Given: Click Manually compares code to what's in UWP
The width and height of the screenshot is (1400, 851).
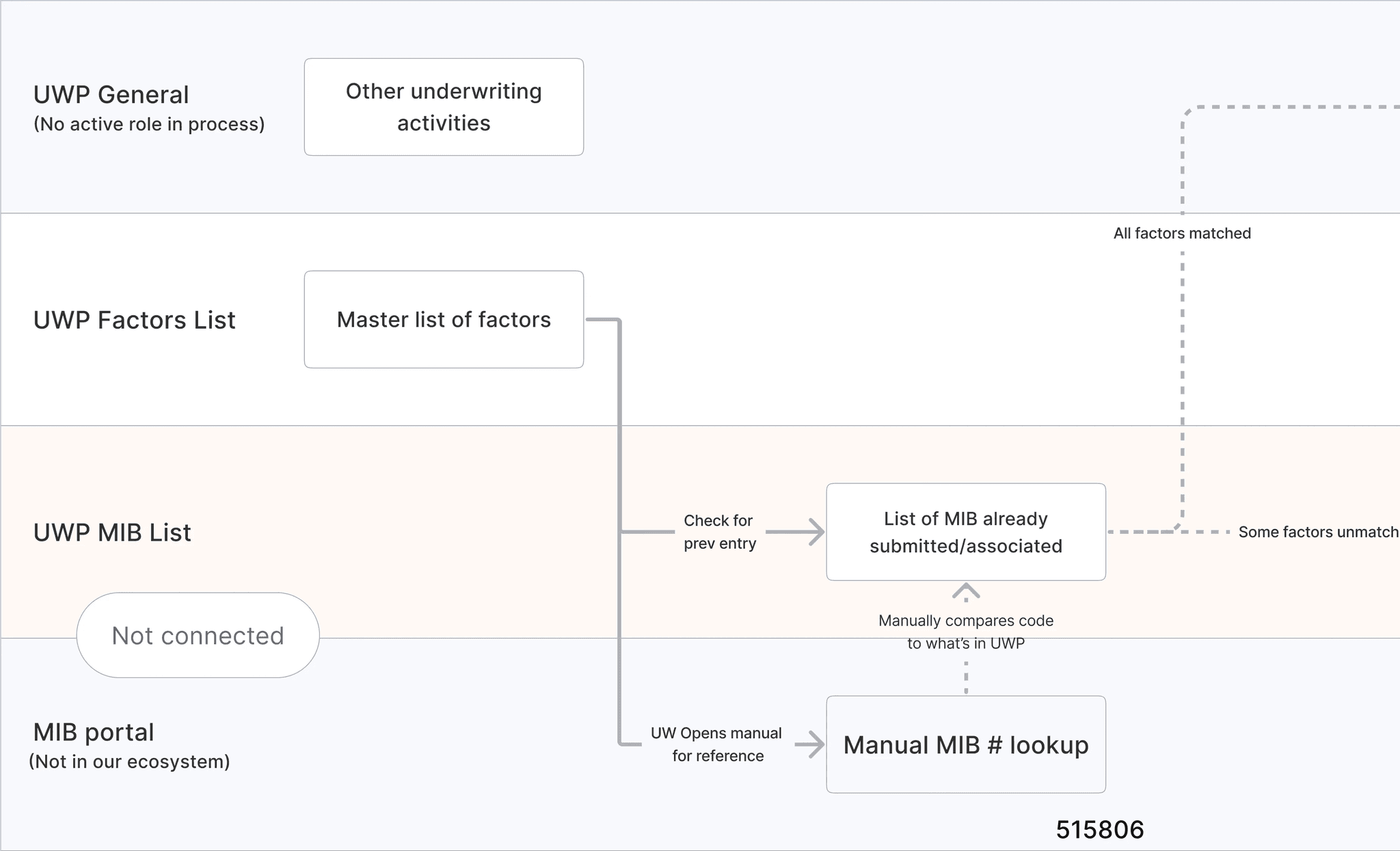Looking at the screenshot, I should coord(965,632).
